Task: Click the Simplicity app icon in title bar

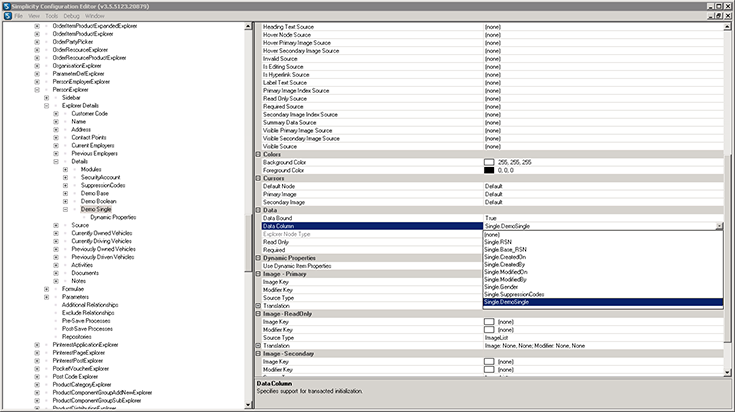Action: pyautogui.click(x=6, y=5)
